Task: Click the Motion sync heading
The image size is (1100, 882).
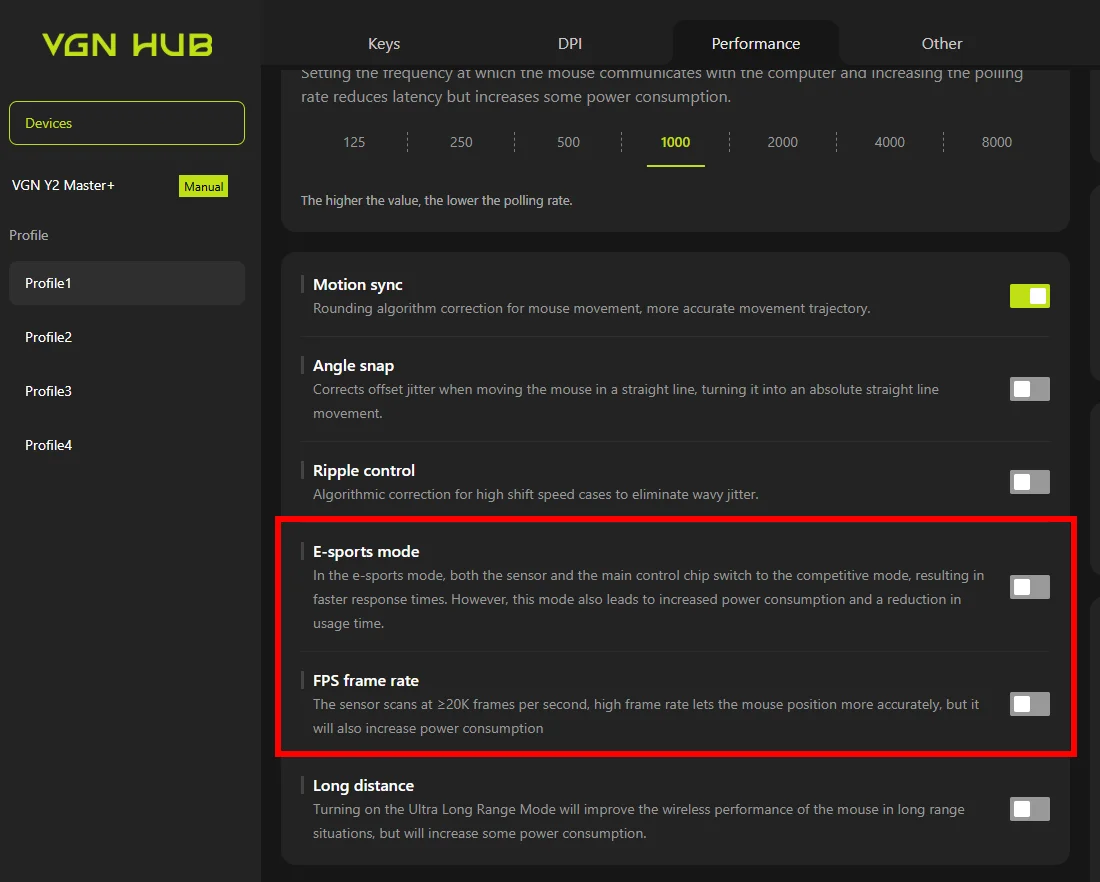Action: pos(358,284)
